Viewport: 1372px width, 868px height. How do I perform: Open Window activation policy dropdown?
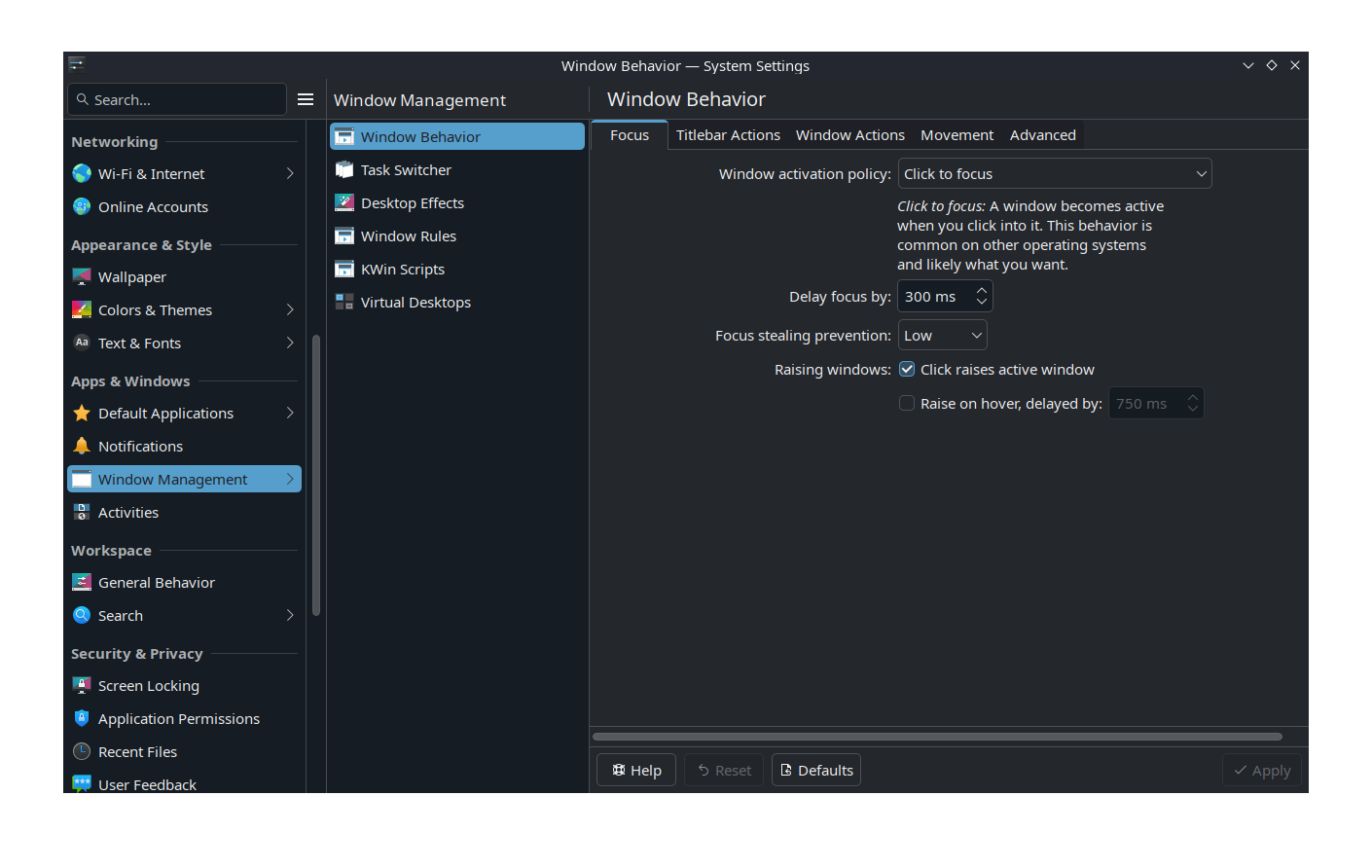(x=1054, y=174)
